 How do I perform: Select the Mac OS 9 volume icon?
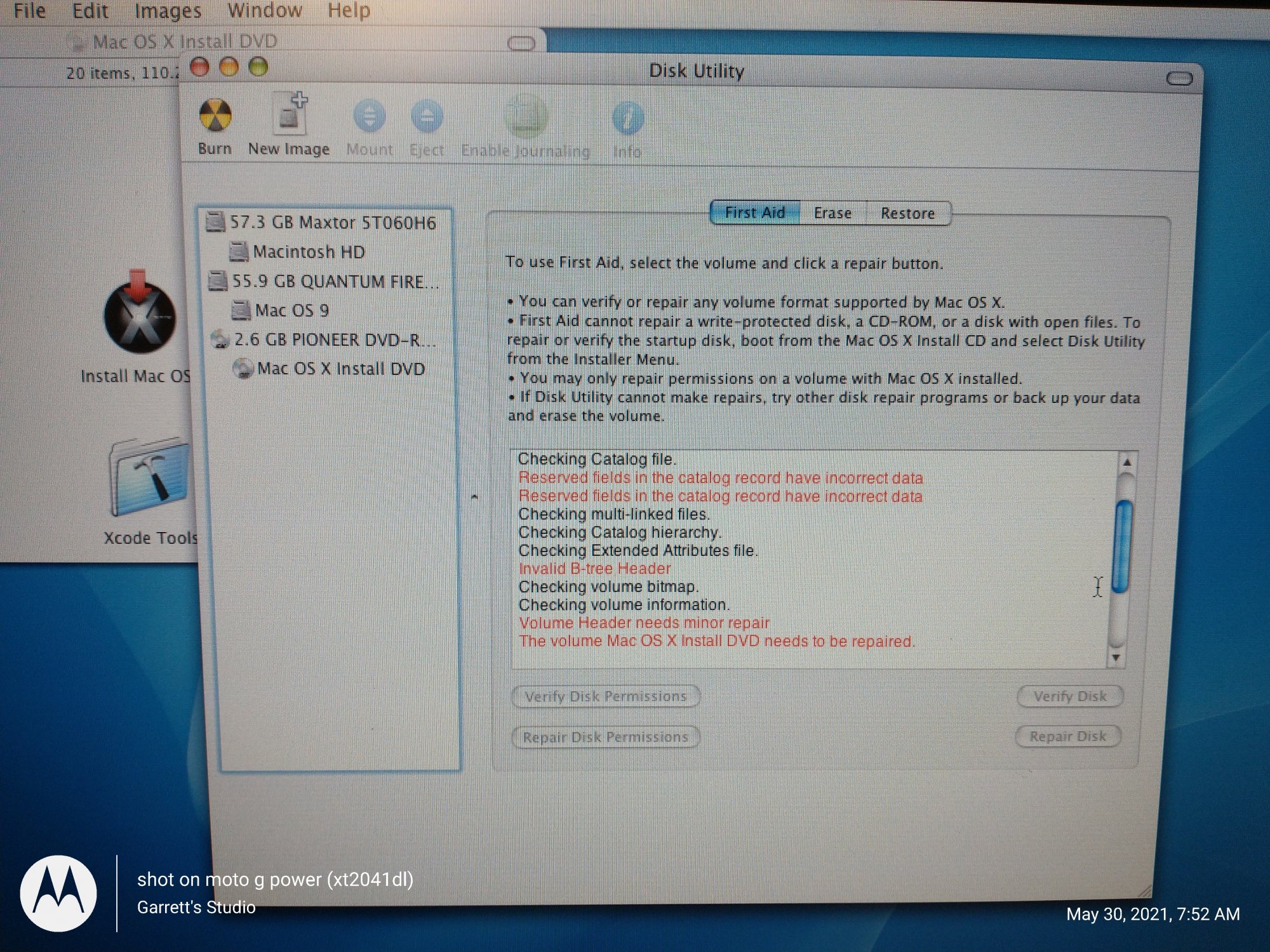241,310
